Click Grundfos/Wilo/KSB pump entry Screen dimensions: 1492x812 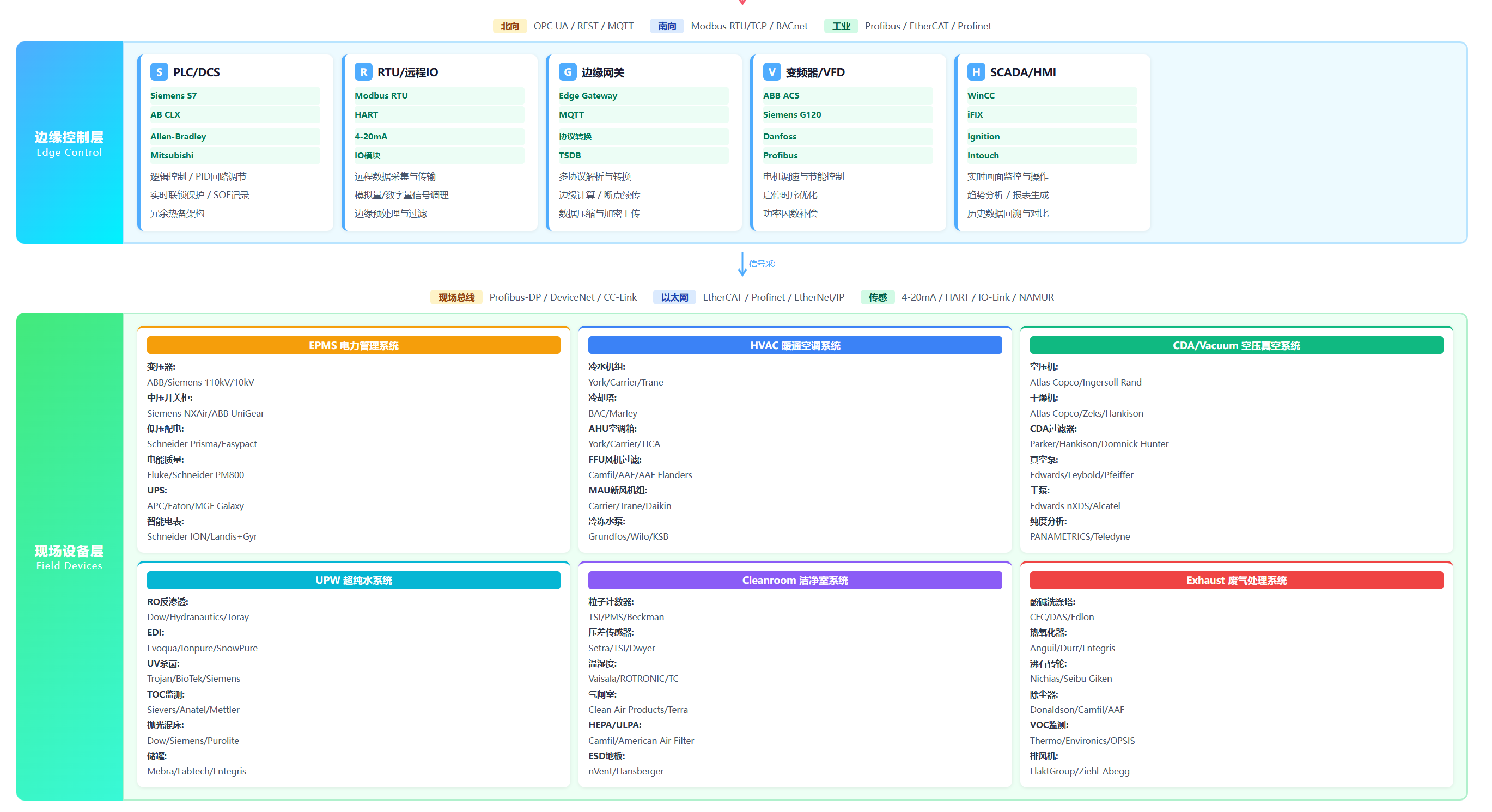pyautogui.click(x=629, y=536)
